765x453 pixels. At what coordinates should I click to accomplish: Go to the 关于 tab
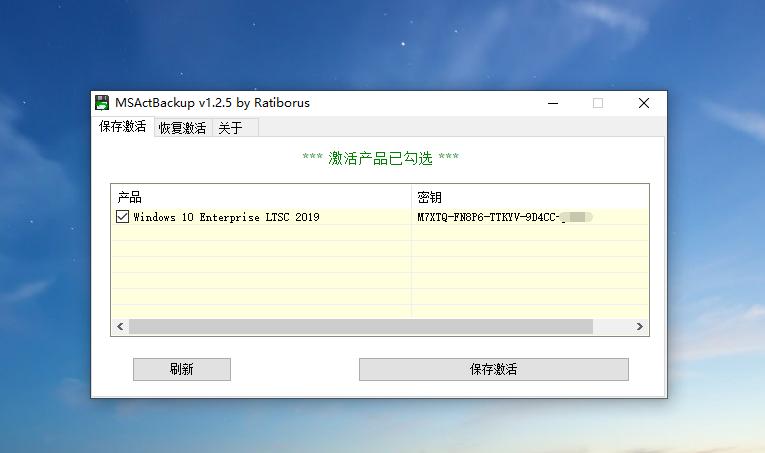[230, 128]
